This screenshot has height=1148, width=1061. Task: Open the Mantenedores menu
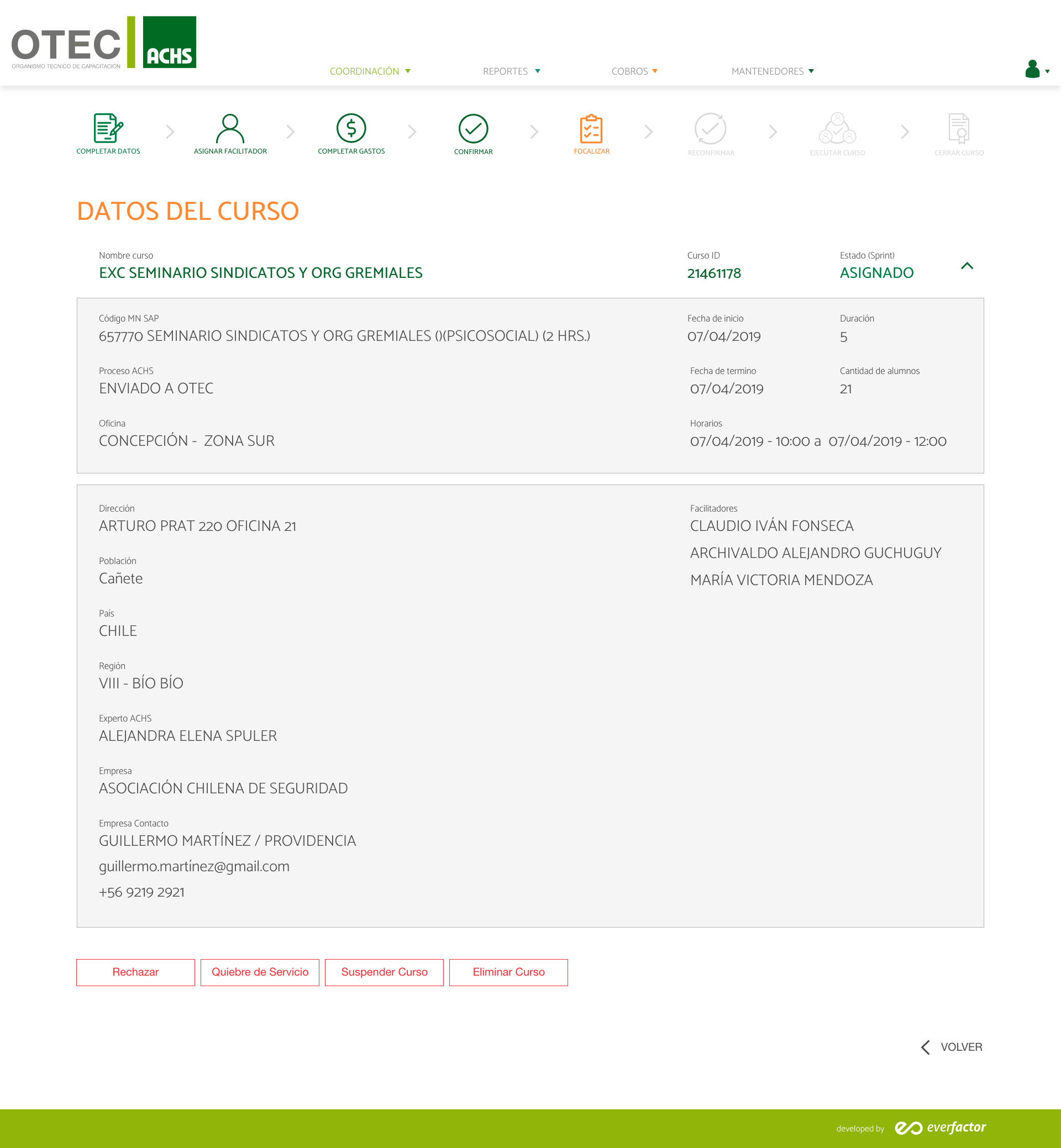(x=768, y=71)
